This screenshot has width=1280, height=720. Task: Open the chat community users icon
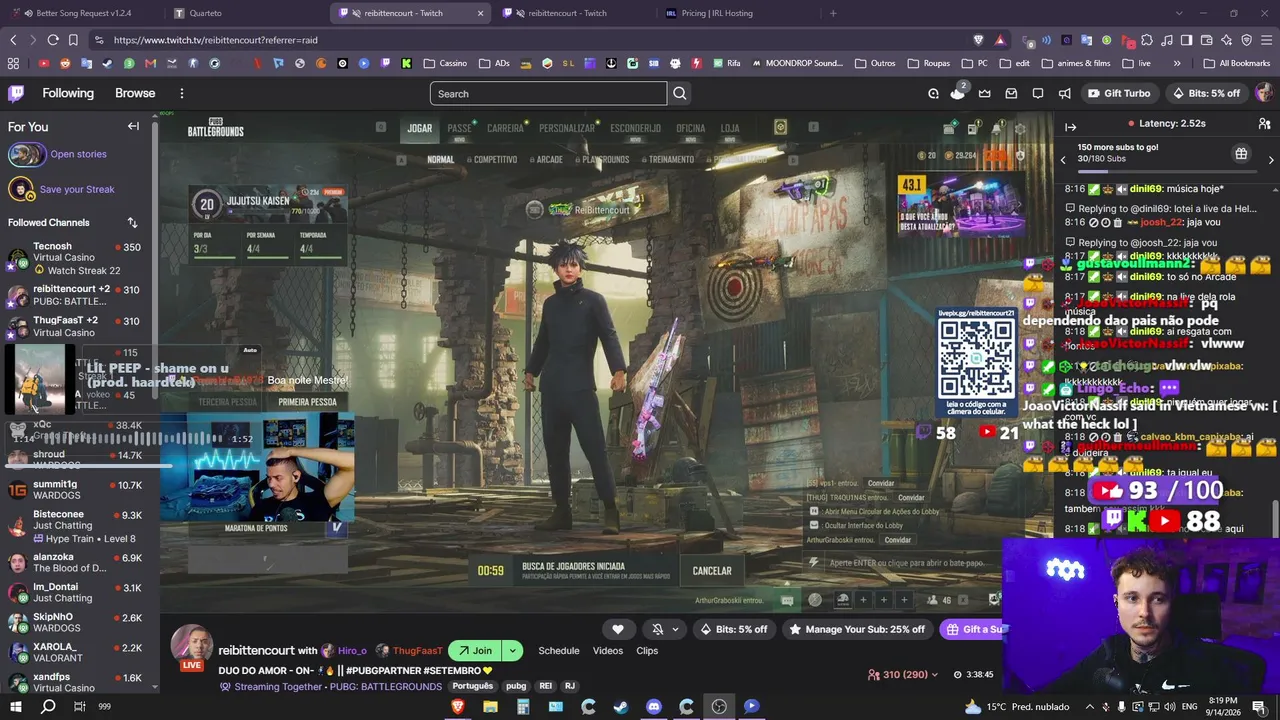[x=1264, y=123]
